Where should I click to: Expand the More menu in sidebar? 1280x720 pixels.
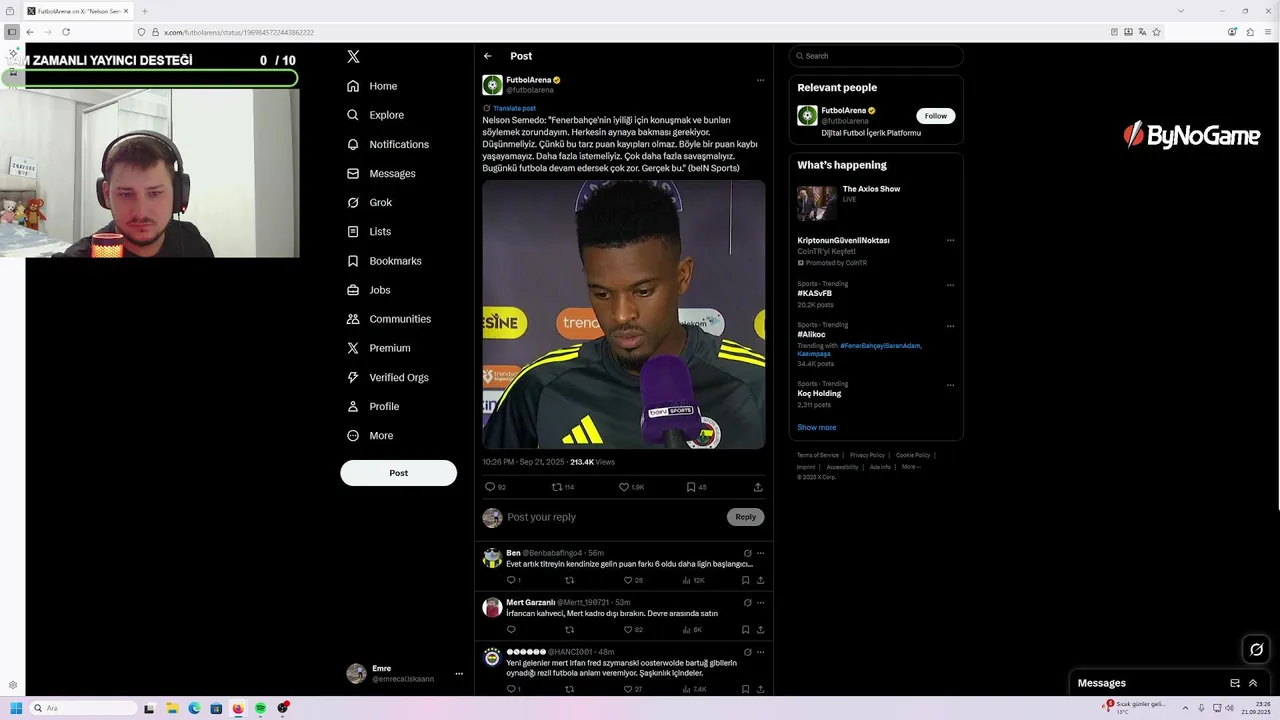[x=370, y=436]
